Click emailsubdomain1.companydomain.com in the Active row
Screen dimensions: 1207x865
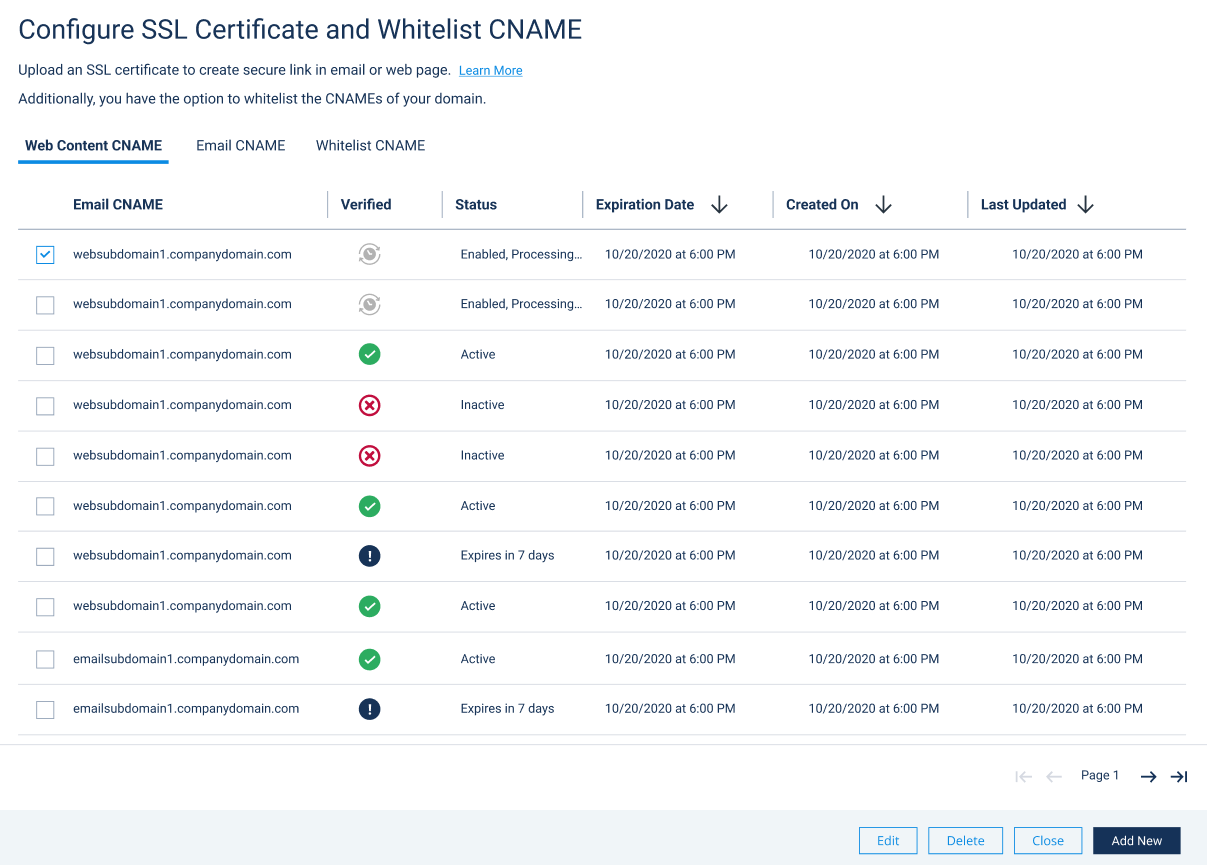(186, 658)
